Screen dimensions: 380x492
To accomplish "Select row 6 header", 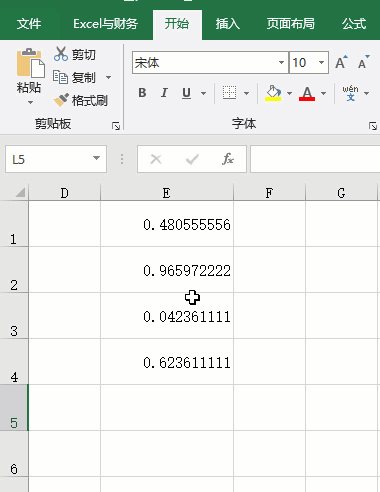I will pyautogui.click(x=14, y=454).
